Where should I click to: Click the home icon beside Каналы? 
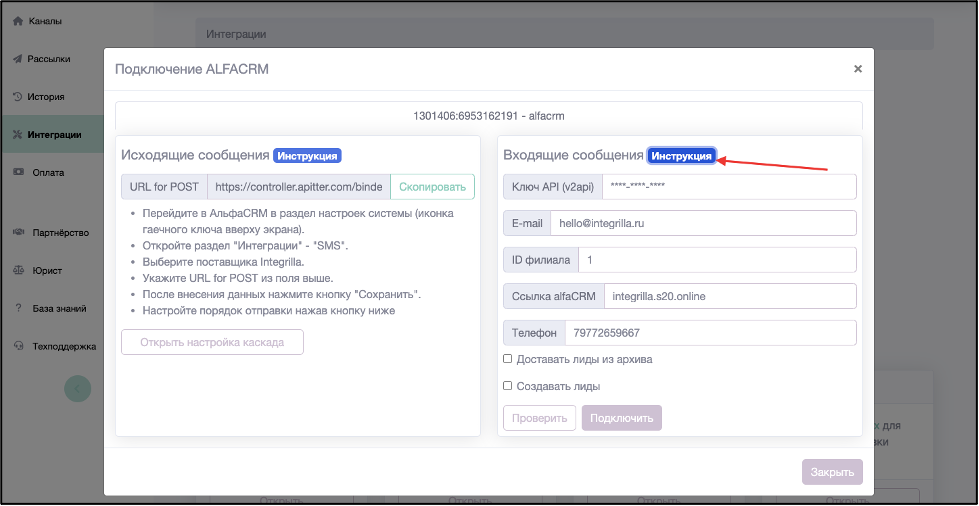pos(17,21)
